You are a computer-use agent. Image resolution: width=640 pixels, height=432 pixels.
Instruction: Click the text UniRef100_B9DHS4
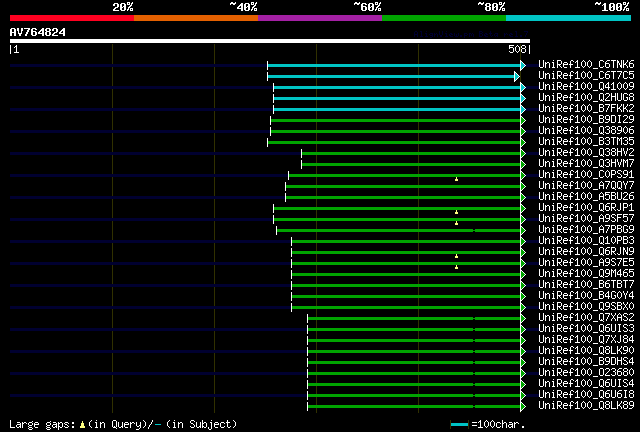point(586,362)
